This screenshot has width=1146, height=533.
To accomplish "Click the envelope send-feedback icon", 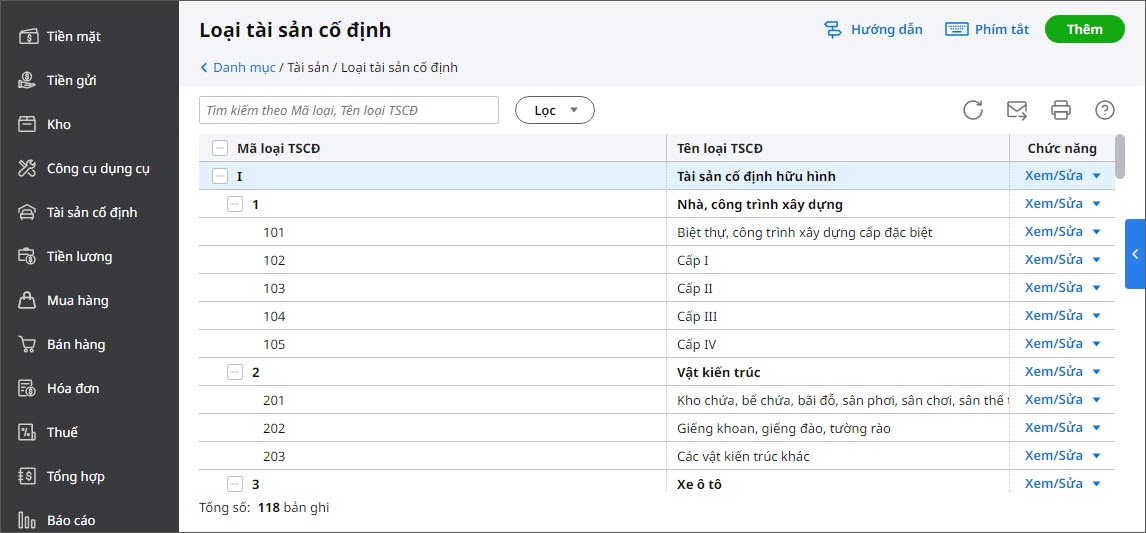I will click(x=1017, y=110).
